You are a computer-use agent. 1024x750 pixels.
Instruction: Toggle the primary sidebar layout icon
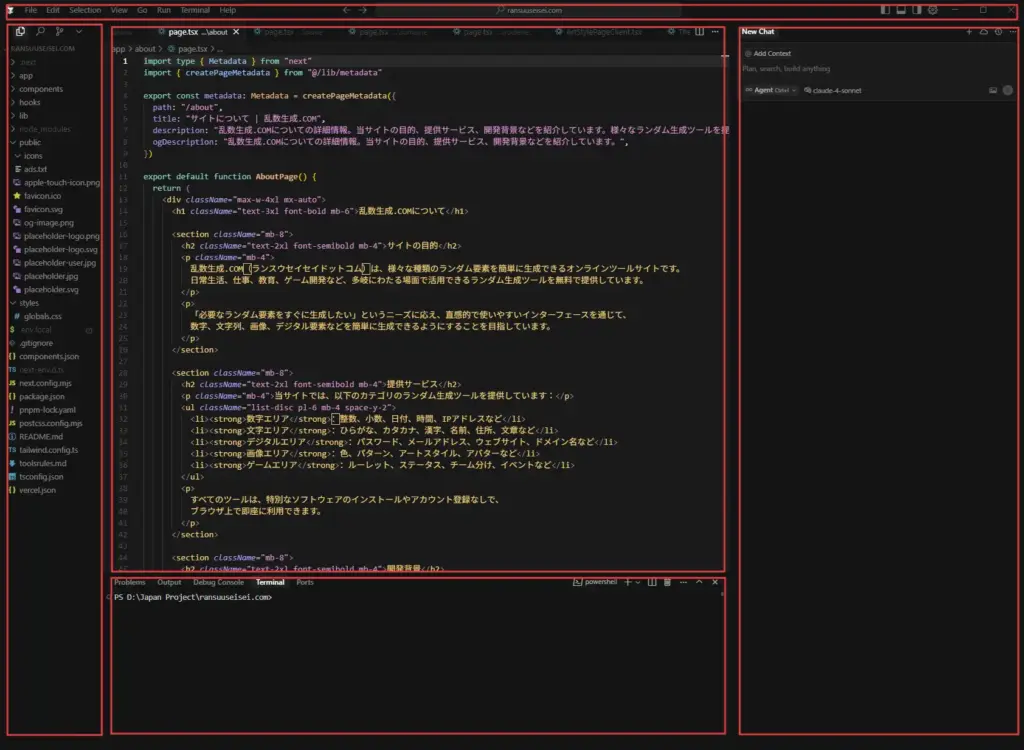pos(885,10)
